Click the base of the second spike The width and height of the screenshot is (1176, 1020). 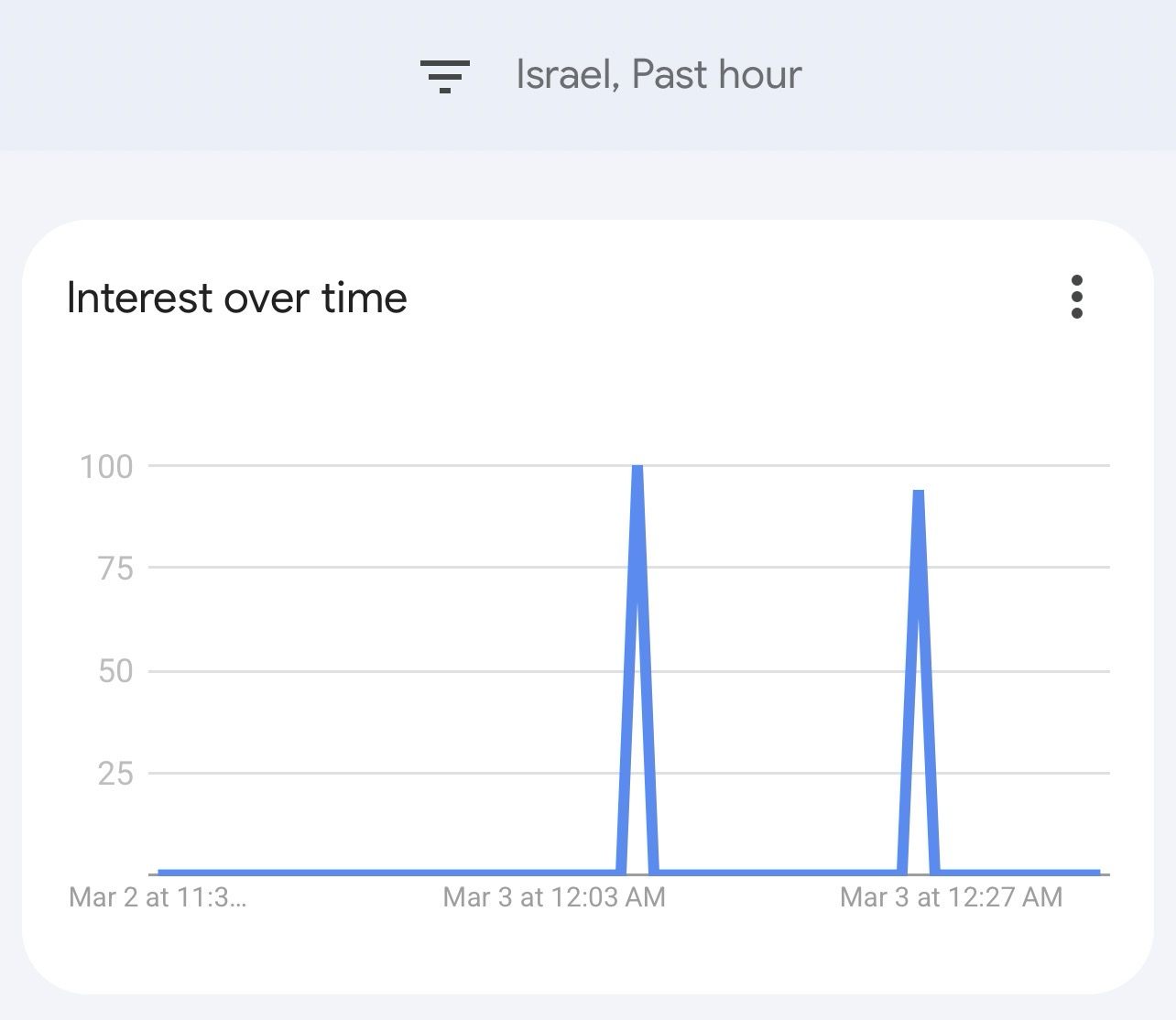pos(919,872)
